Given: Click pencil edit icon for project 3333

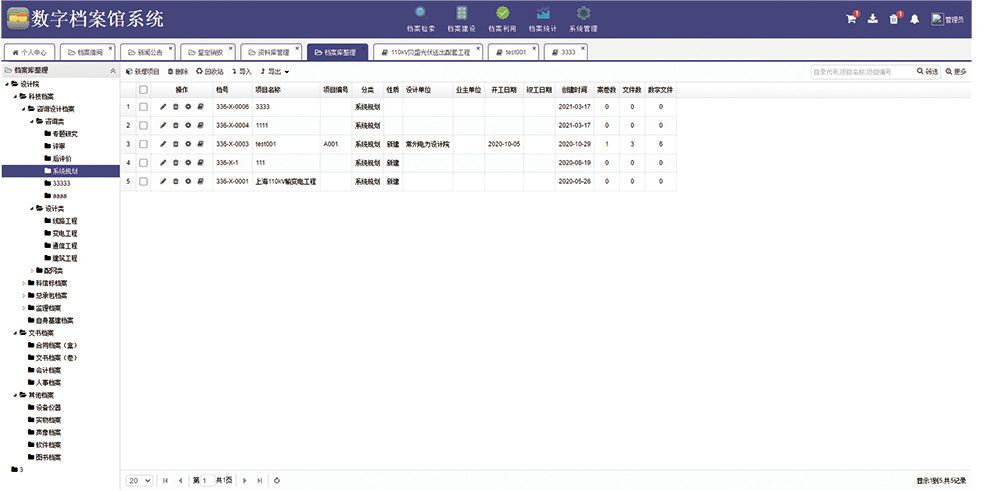Looking at the screenshot, I should click(163, 106).
